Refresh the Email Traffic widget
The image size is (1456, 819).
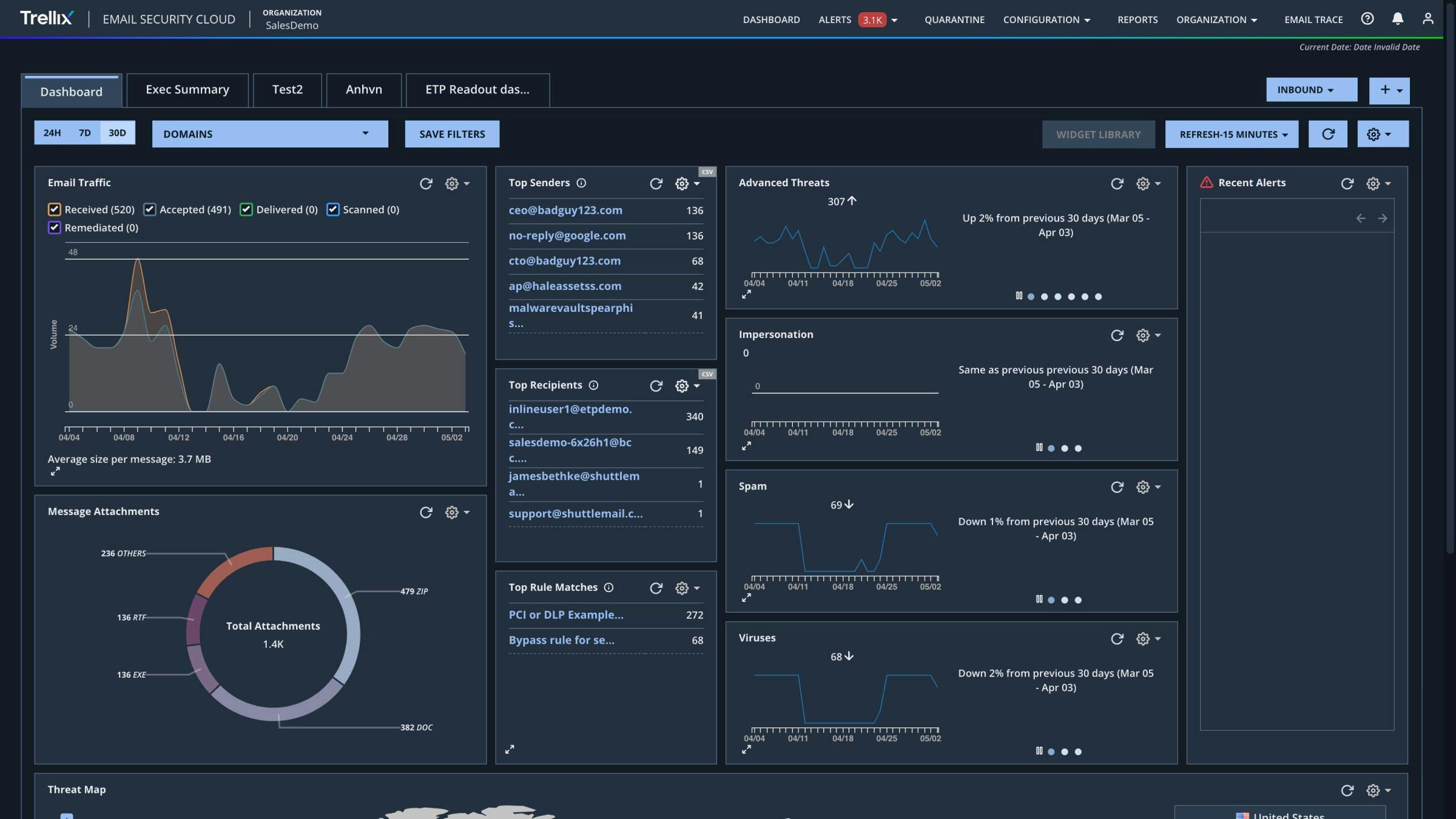click(426, 183)
